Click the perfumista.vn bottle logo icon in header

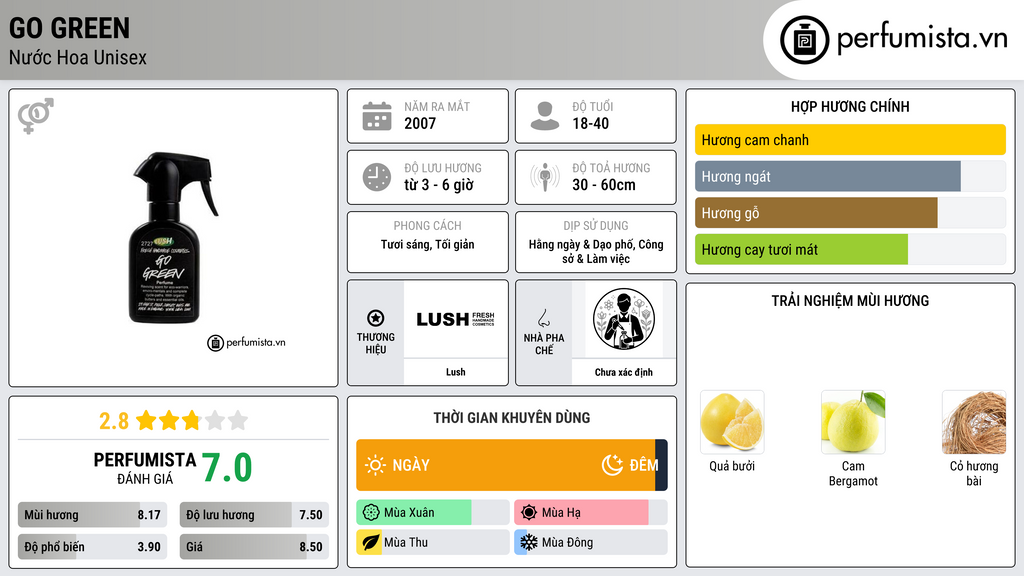(804, 40)
